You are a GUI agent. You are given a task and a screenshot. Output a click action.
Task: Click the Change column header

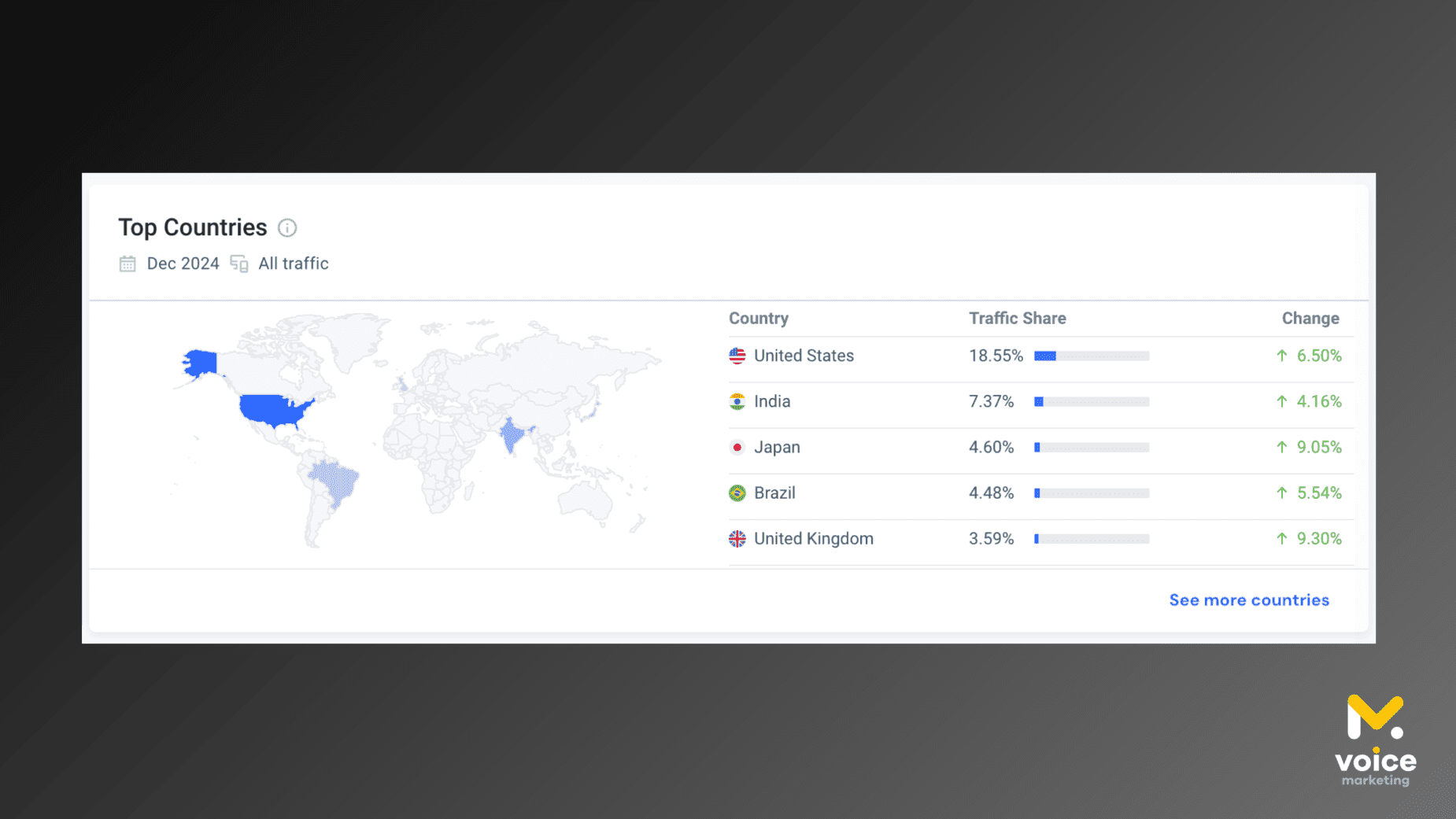(x=1310, y=319)
